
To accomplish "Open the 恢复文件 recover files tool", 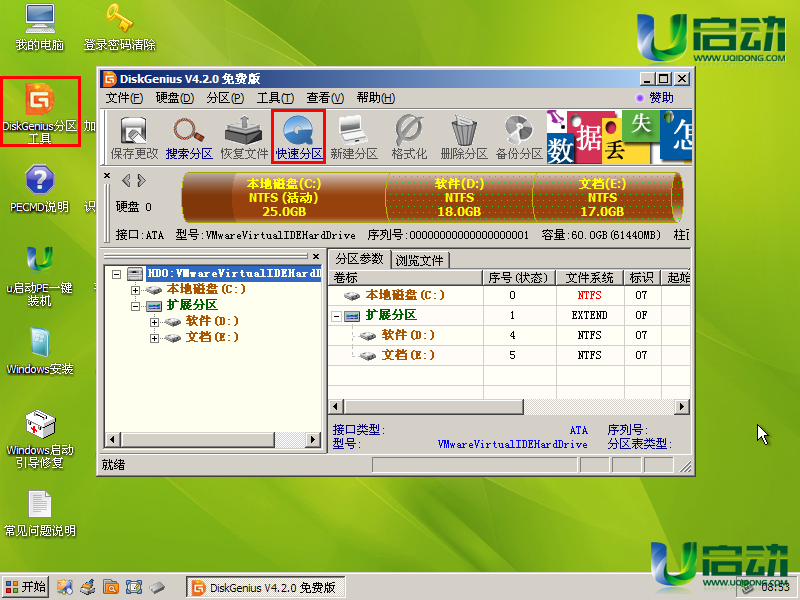I will 244,137.
